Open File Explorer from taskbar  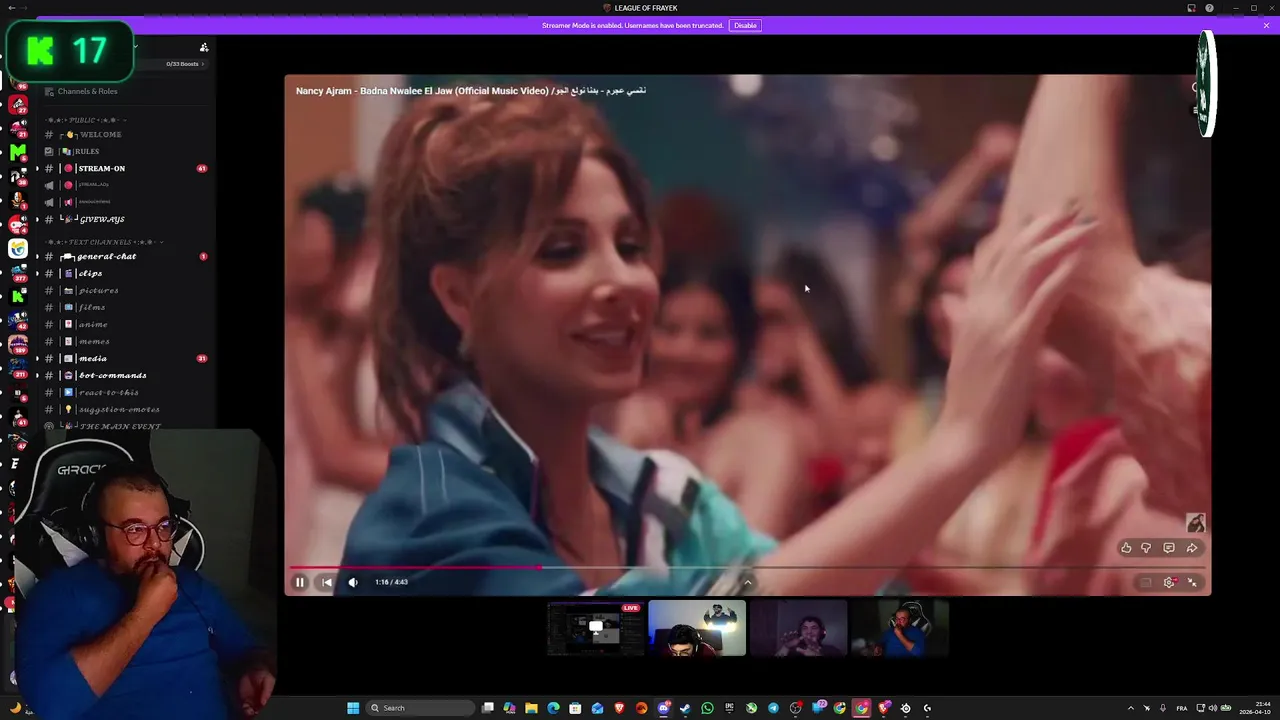531,708
